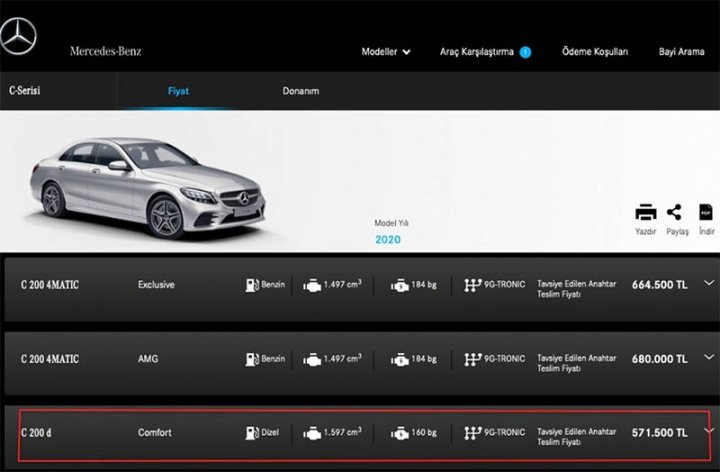
Task: Select the 2020 model year
Action: 388,240
